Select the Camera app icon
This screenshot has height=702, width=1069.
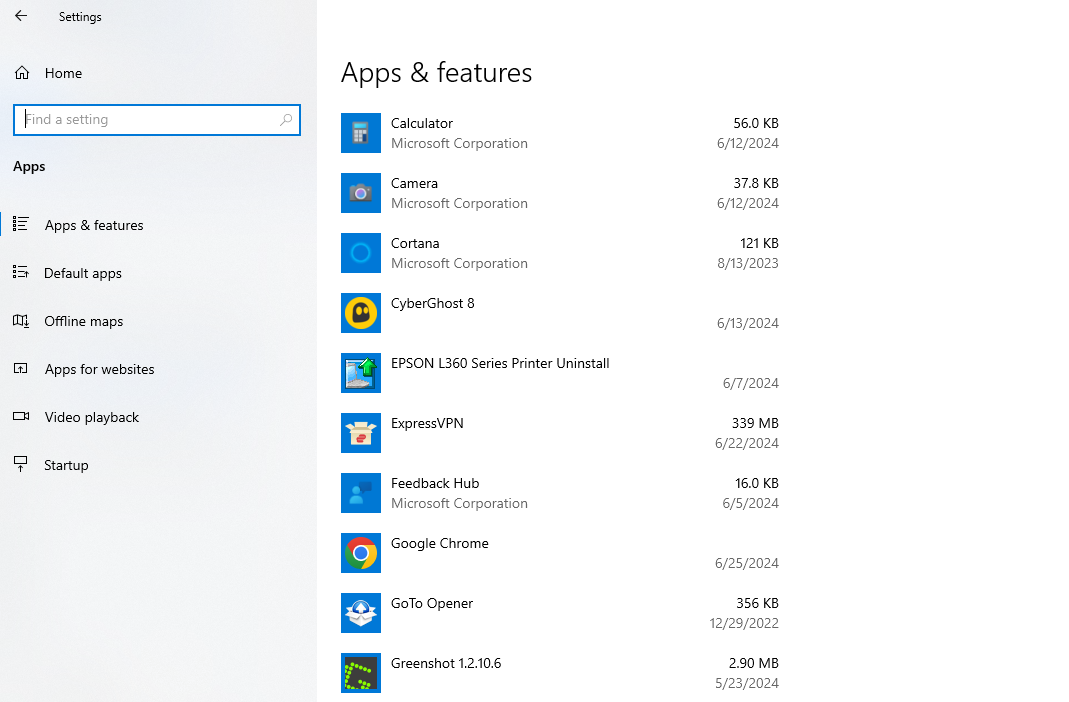[x=361, y=193]
